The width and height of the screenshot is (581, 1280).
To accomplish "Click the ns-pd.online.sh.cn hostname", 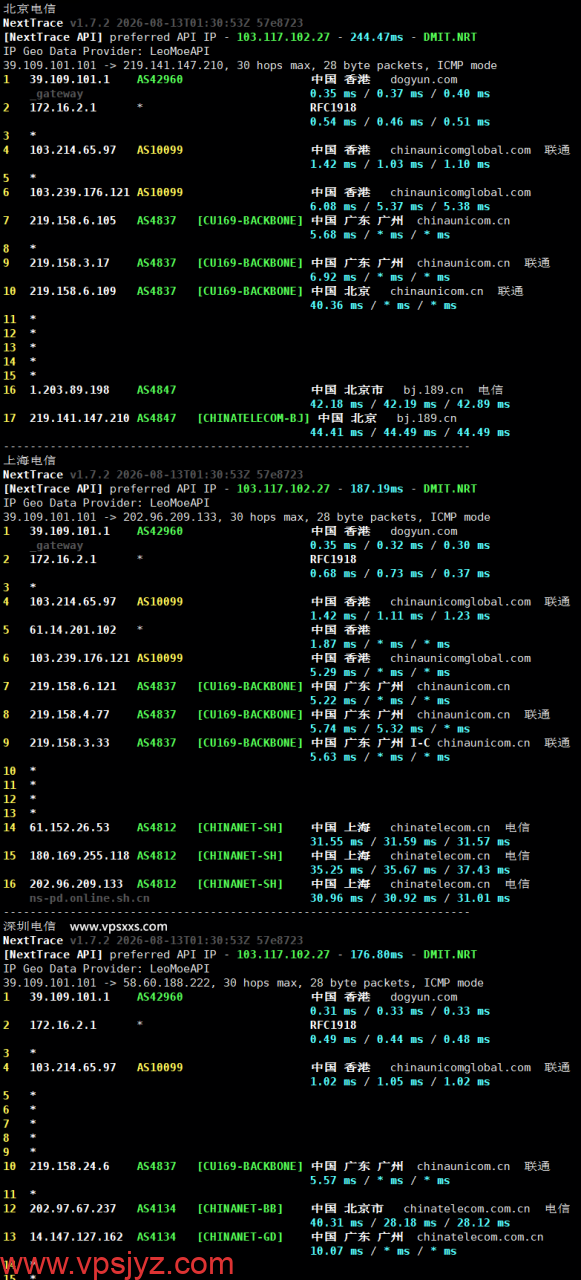I will pos(90,897).
